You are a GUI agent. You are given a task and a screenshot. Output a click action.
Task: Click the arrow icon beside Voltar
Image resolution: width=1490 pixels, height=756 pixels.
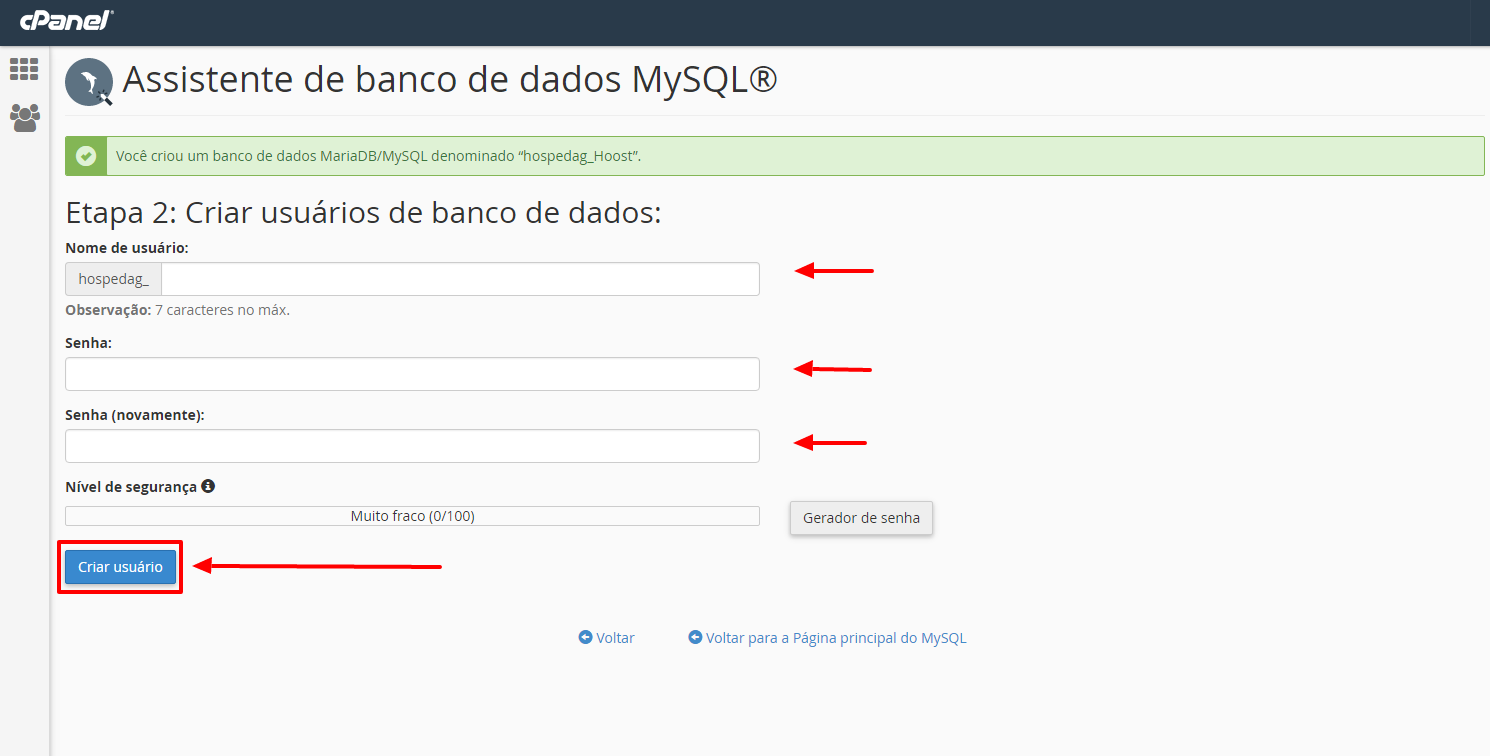click(585, 638)
